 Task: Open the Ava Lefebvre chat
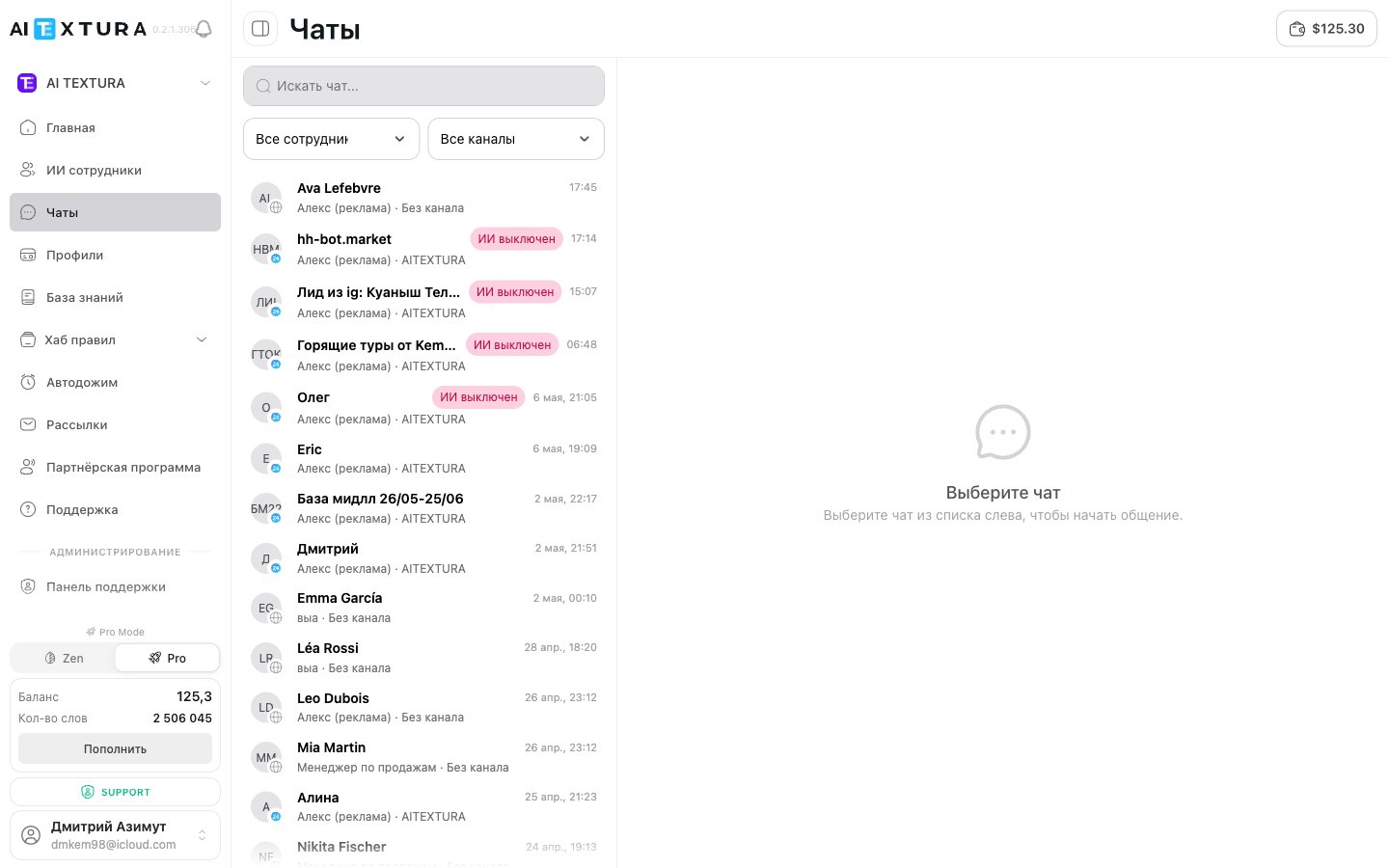click(x=423, y=198)
